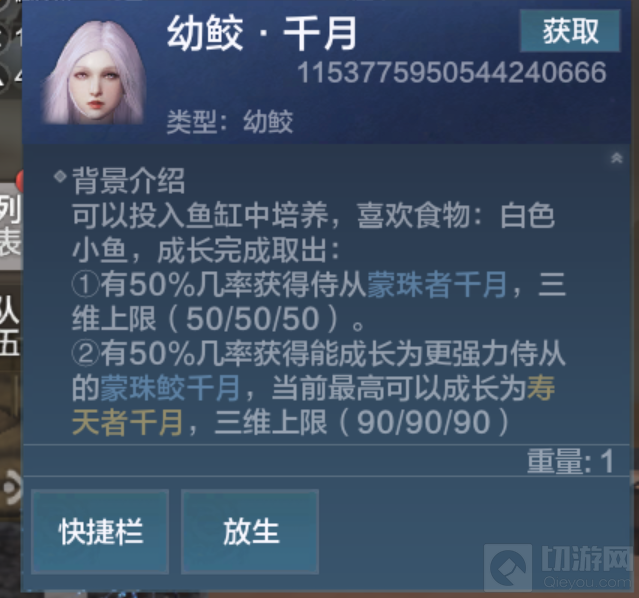Click the 获取 button
Image resolution: width=639 pixels, height=598 pixels.
point(570,31)
